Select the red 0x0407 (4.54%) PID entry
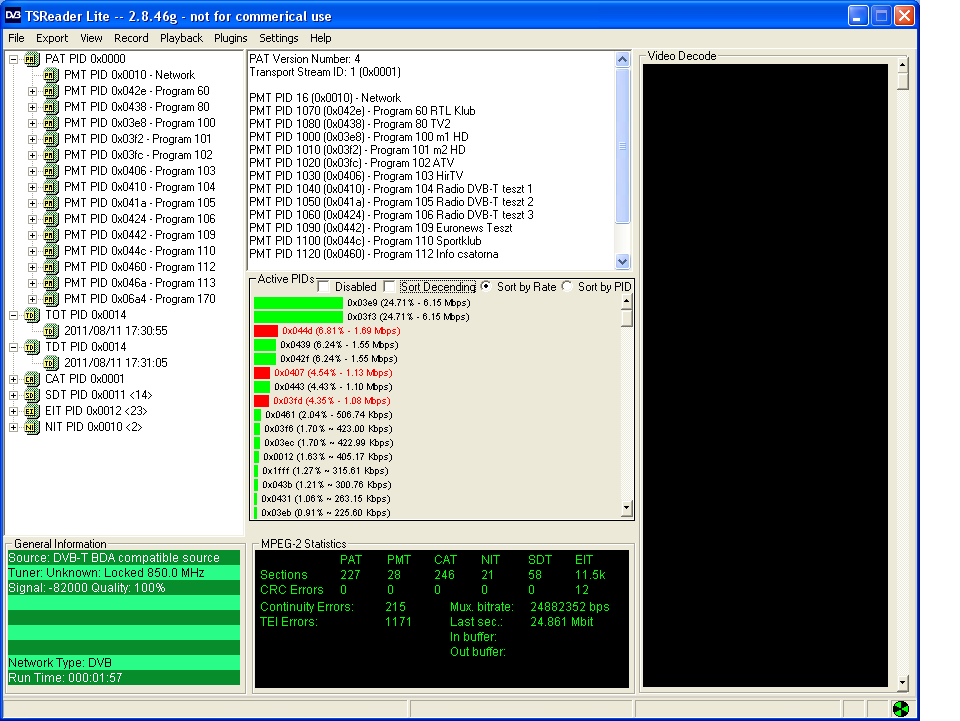The width and height of the screenshot is (960, 721). pyautogui.click(x=323, y=373)
